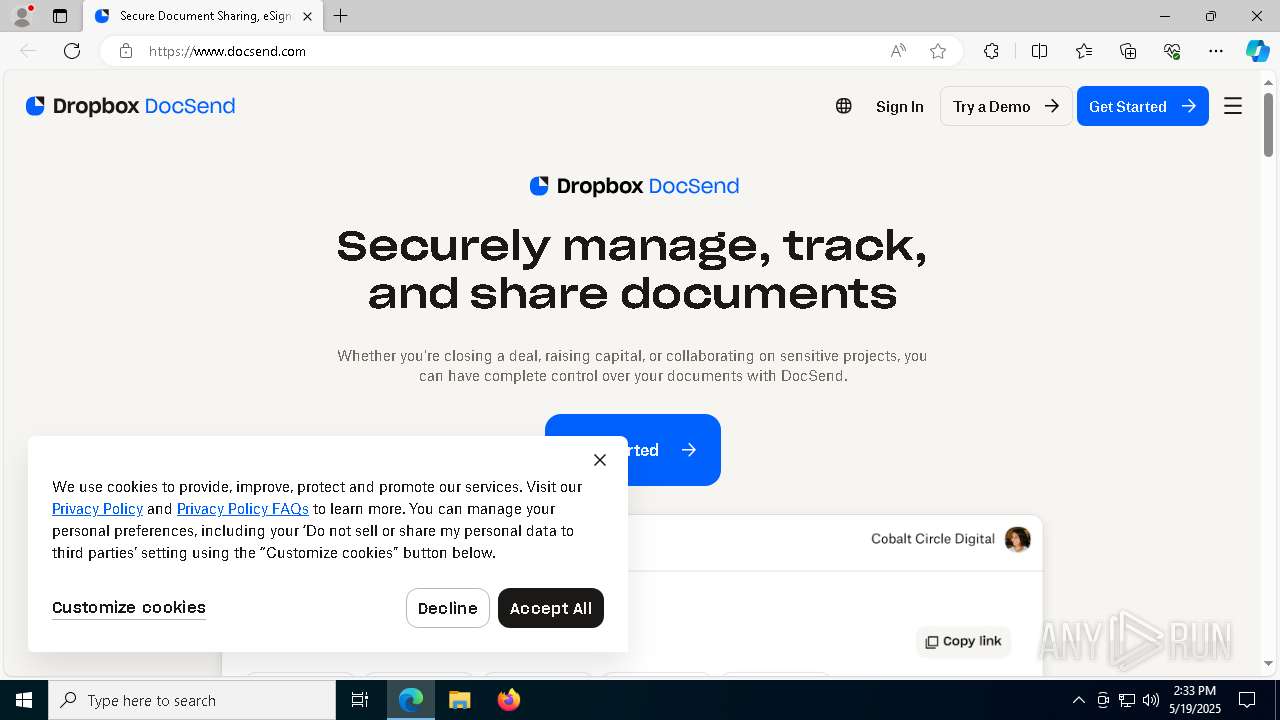Open Browser essentials icon
The image size is (1280, 720).
1172,51
